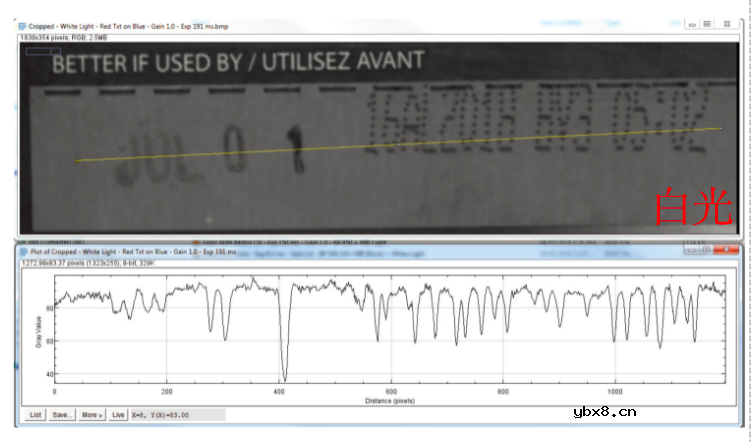Toggle the Live plot update button

tap(119, 414)
